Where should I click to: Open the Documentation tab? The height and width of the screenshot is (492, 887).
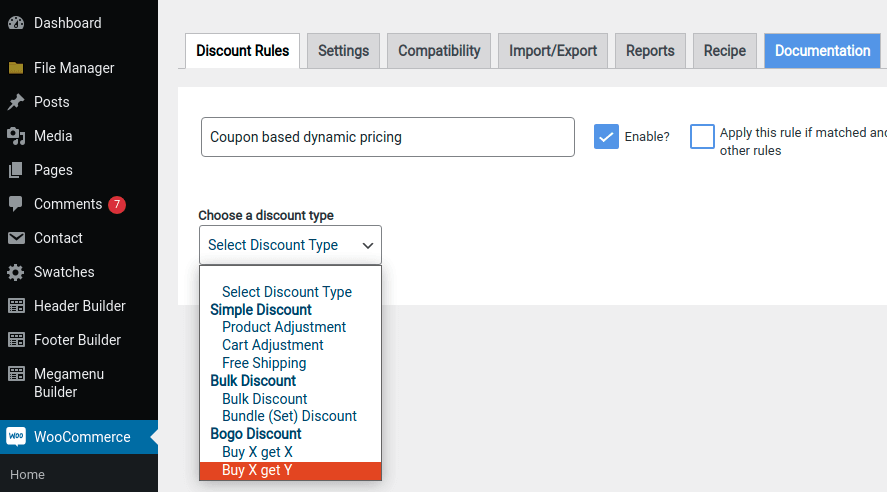[822, 51]
